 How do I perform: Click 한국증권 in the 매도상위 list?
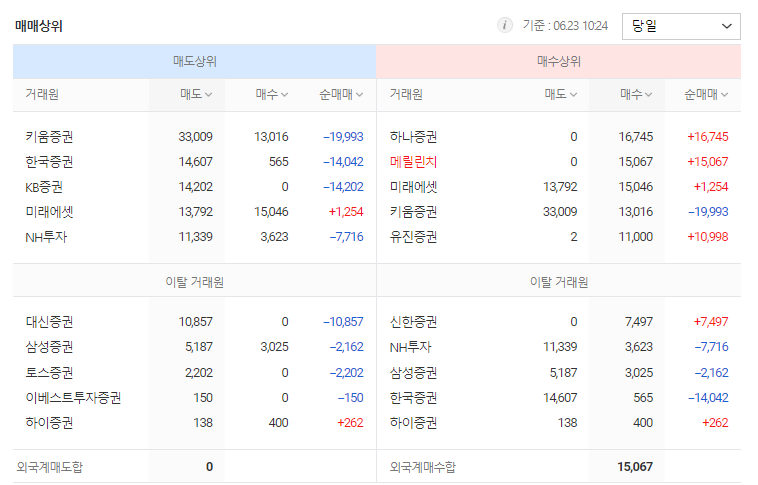point(49,162)
